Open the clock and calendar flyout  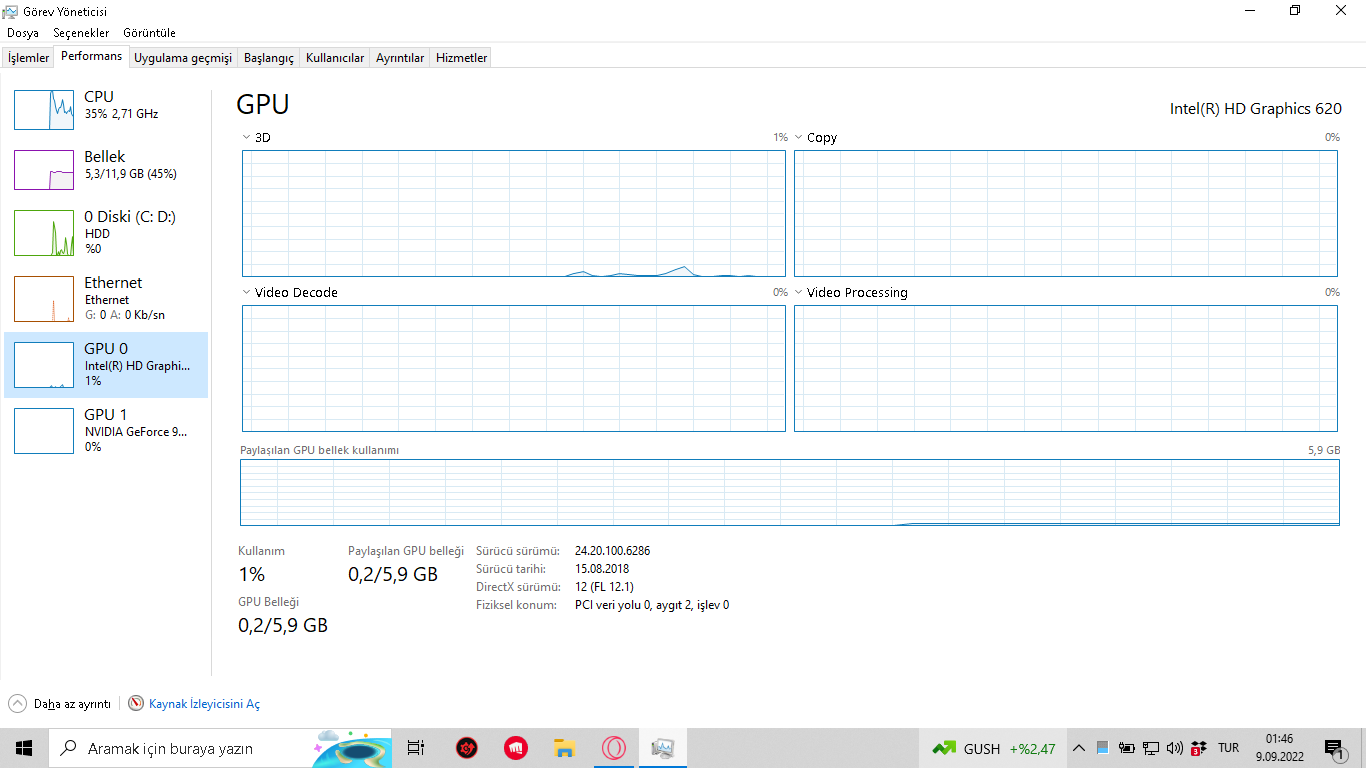click(1280, 748)
